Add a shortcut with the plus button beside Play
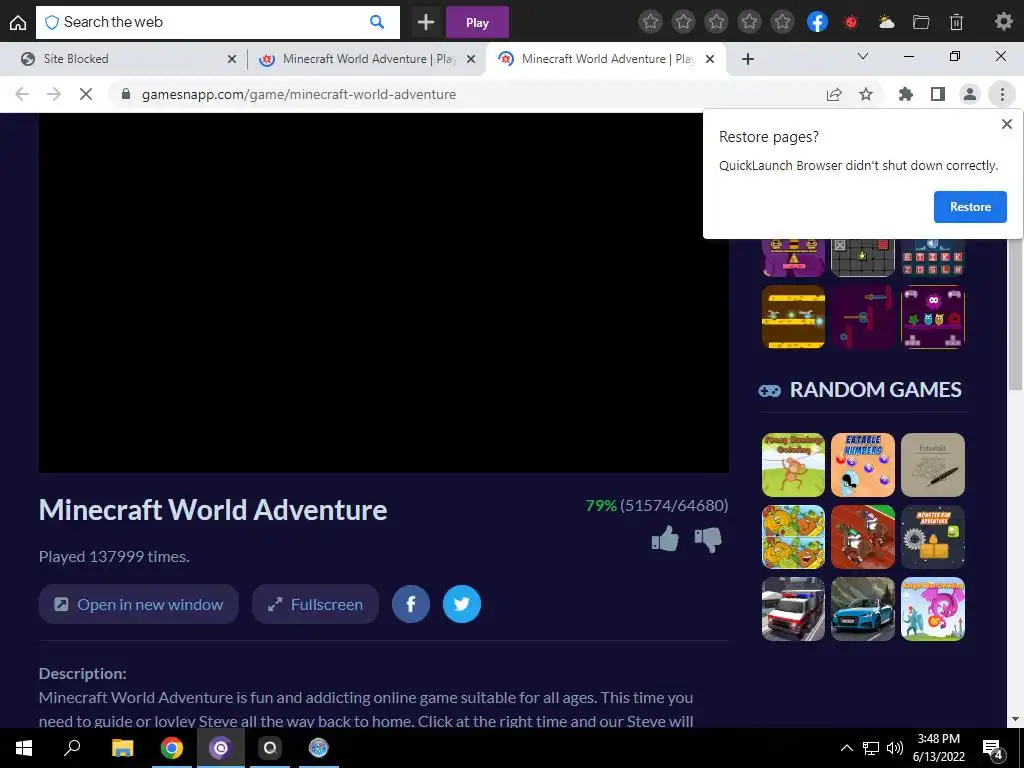This screenshot has height=768, width=1024. coord(426,22)
